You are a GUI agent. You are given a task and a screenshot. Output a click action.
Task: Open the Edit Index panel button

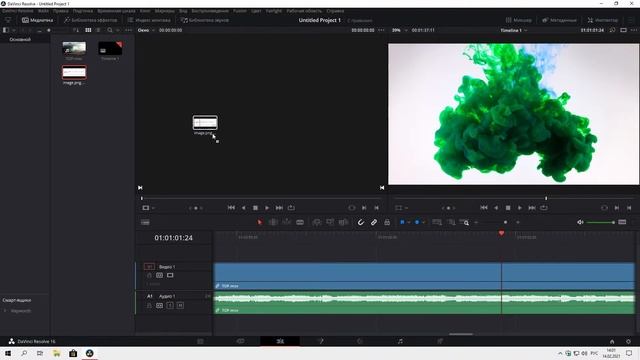click(x=149, y=20)
